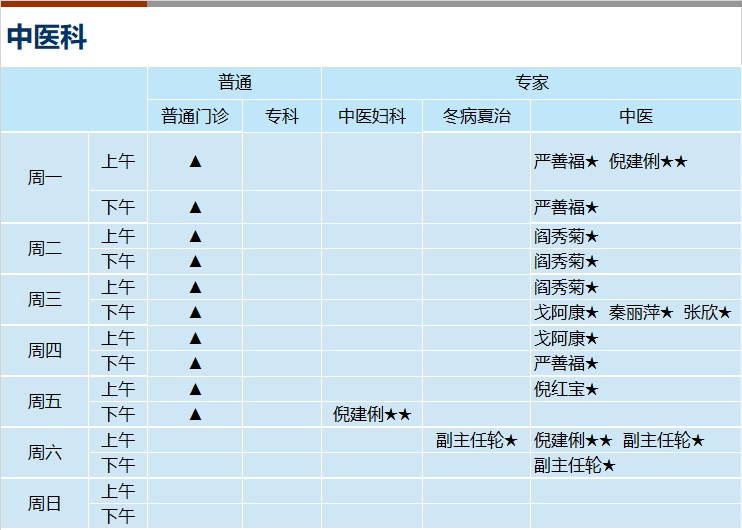This screenshot has width=742, height=530.
Task: Select the 专家 column group header
Action: pos(531,83)
